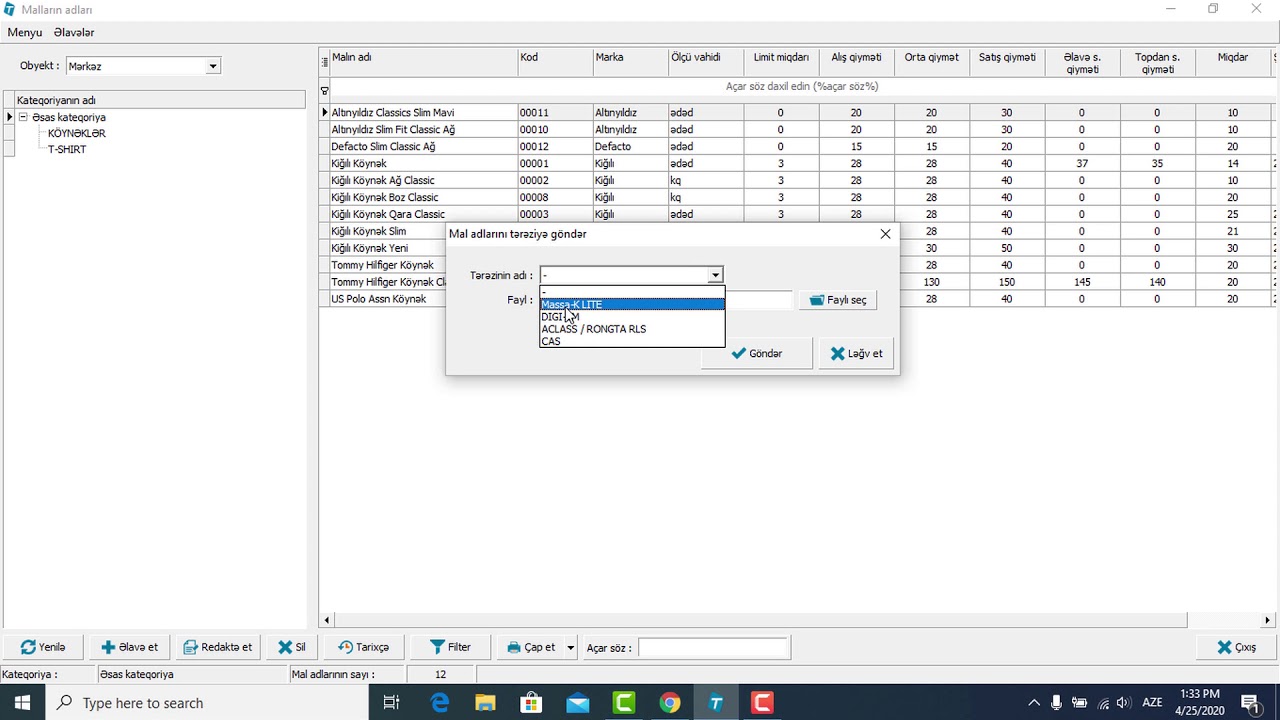Open the red C recorder on taskbar
Image resolution: width=1280 pixels, height=720 pixels.
tap(762, 703)
